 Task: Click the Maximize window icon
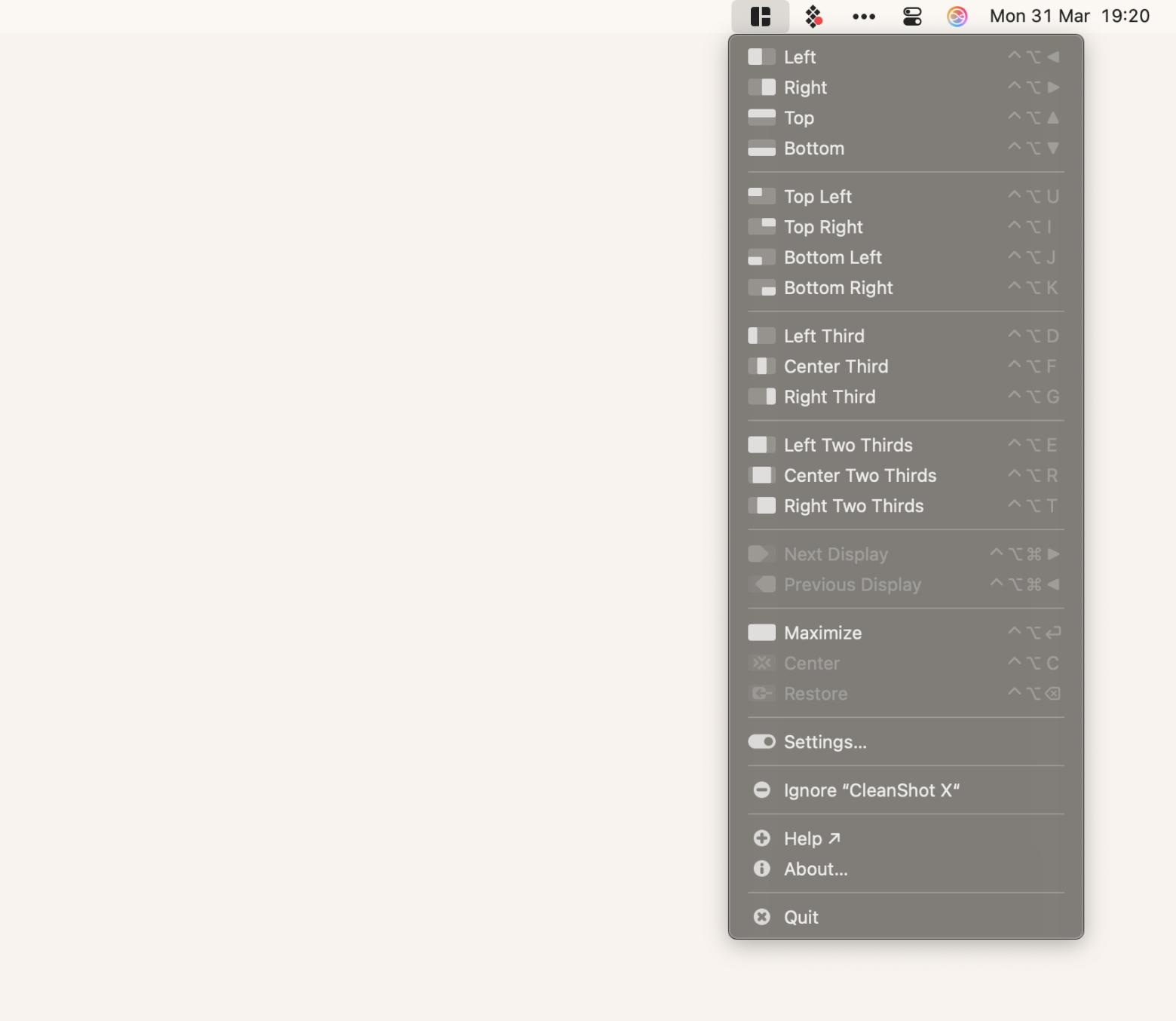[x=761, y=633]
